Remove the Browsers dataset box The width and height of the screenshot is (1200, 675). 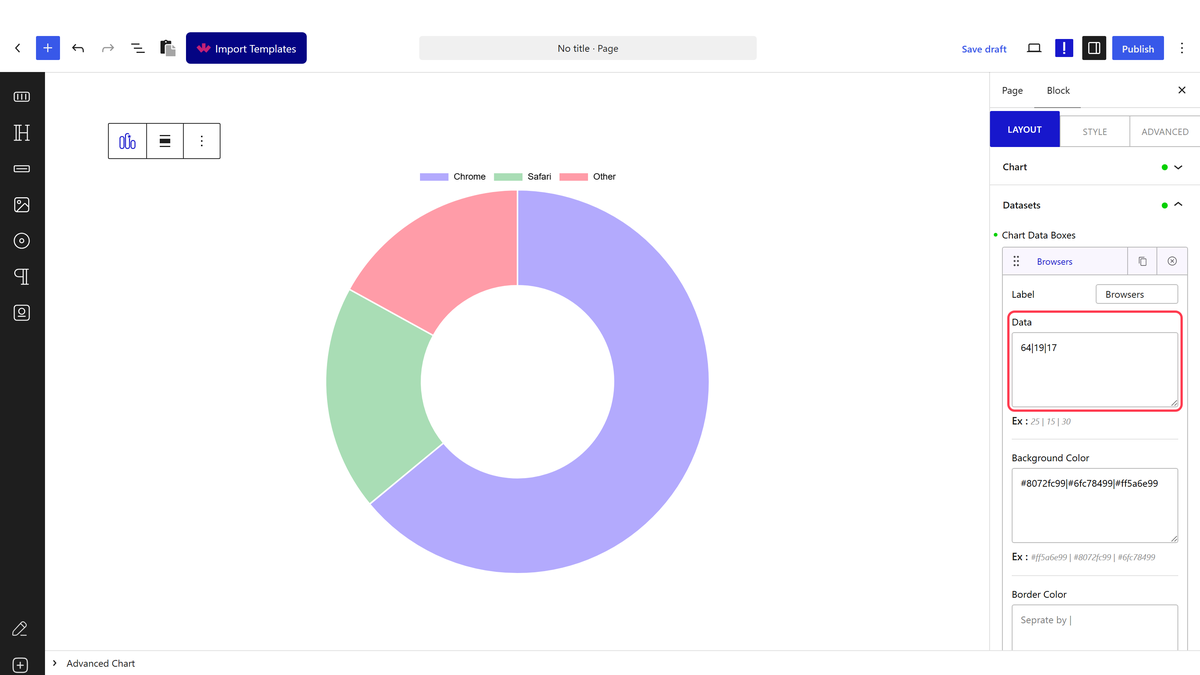pos(1172,261)
